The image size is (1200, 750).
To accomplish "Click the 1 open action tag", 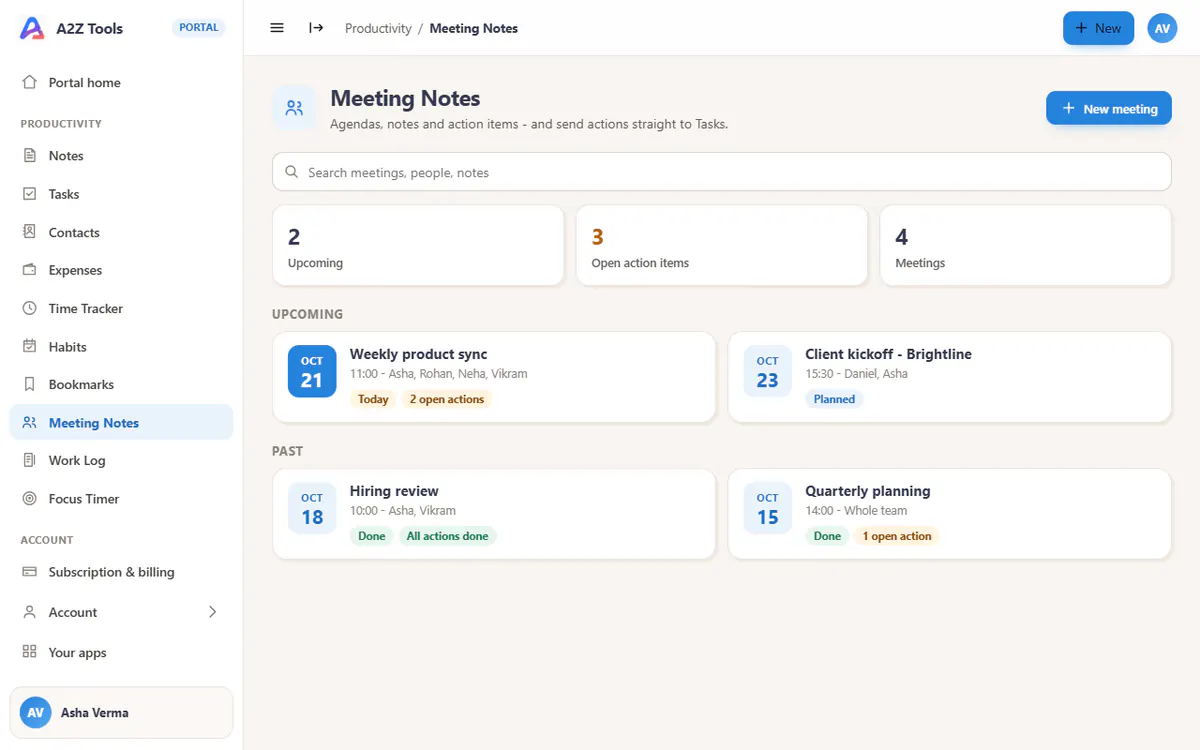I will [x=897, y=536].
